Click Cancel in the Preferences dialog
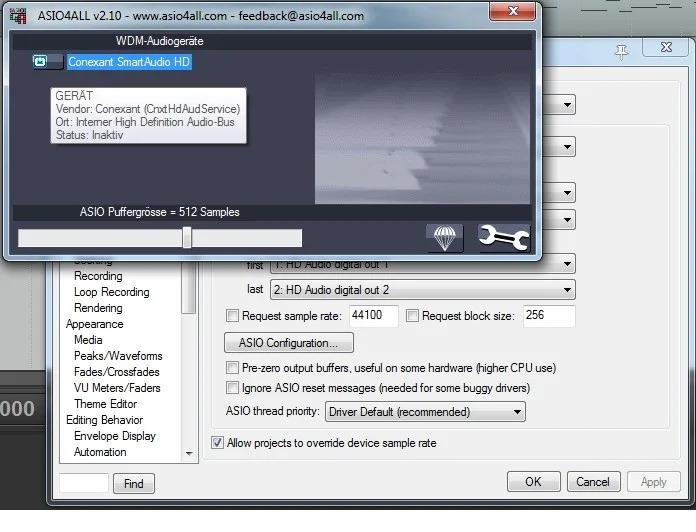The width and height of the screenshot is (696, 532). [593, 482]
